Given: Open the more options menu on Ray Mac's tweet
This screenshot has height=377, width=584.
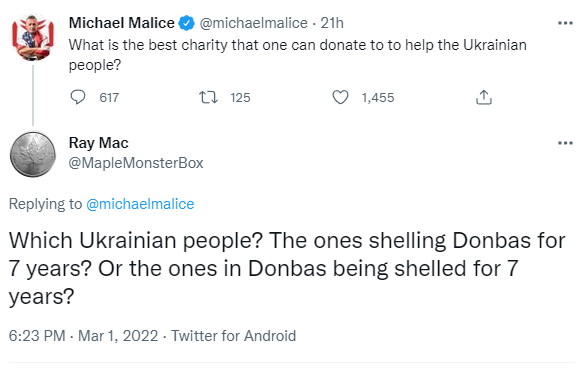Looking at the screenshot, I should (x=565, y=143).
